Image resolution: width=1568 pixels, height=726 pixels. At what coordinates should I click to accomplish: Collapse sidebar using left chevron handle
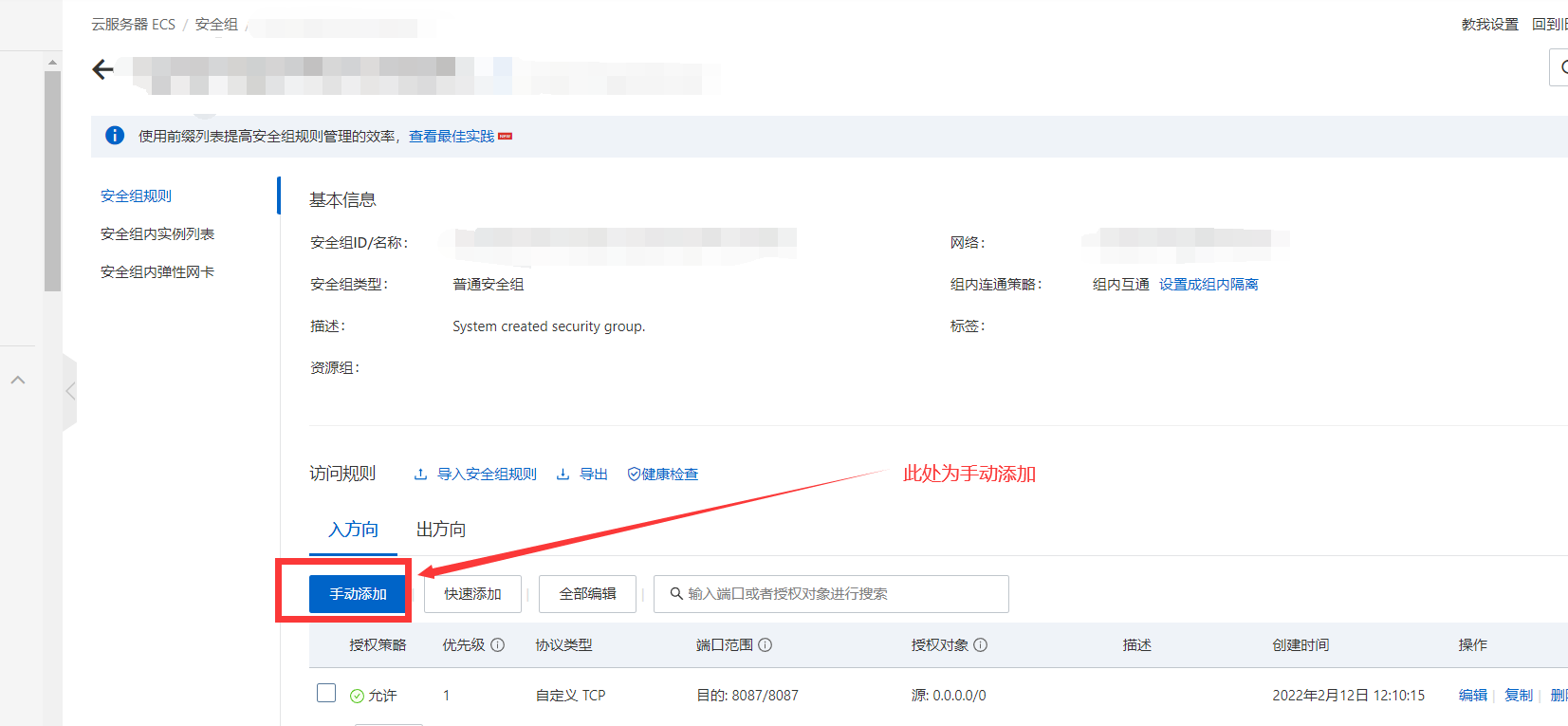point(69,392)
